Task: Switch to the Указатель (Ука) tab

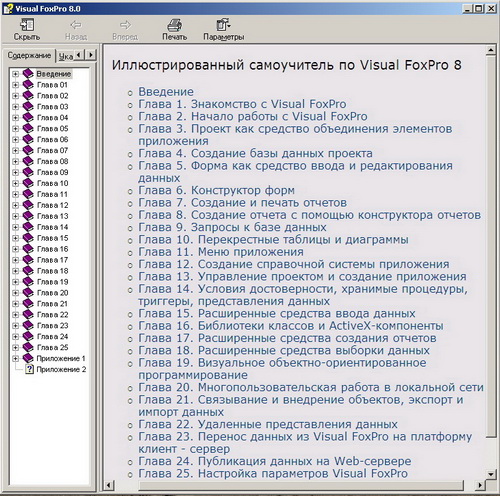Action: point(65,57)
